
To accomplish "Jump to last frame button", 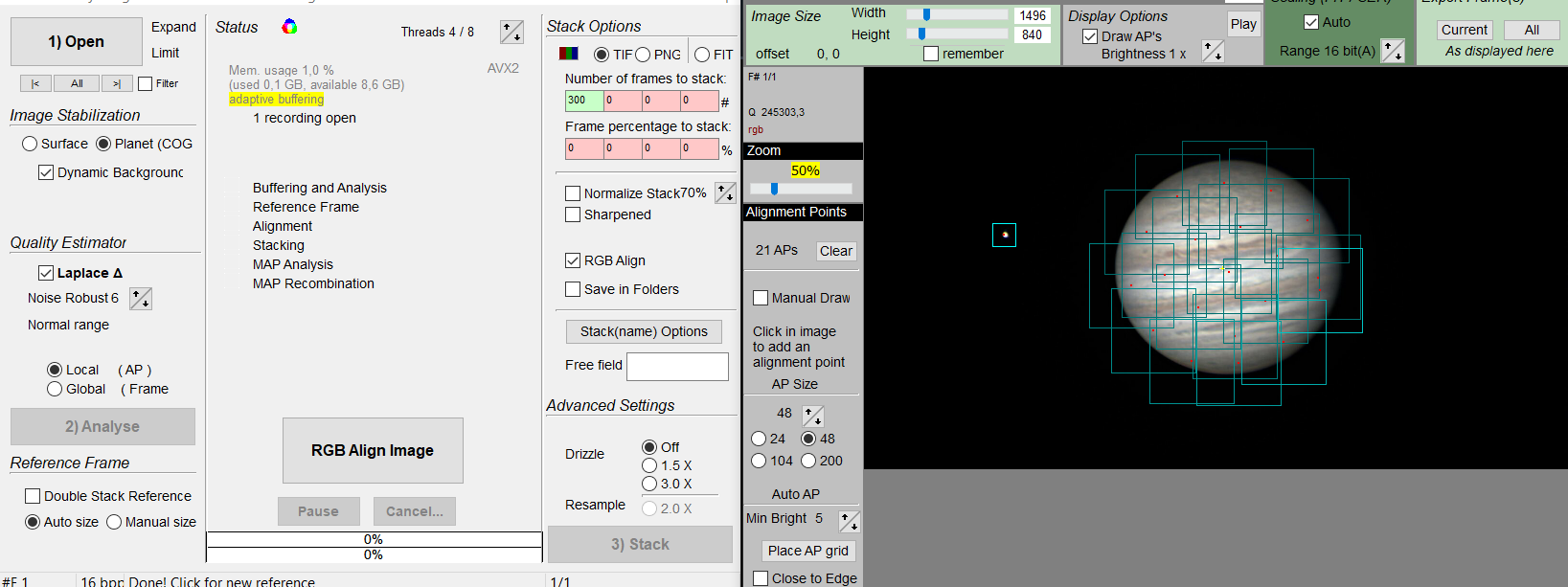I will [x=117, y=83].
